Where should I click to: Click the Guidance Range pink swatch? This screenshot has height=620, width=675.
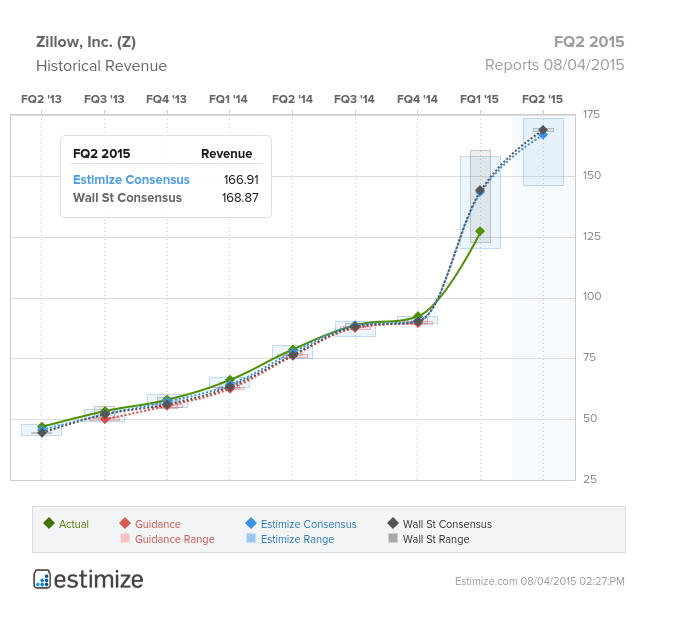[125, 538]
